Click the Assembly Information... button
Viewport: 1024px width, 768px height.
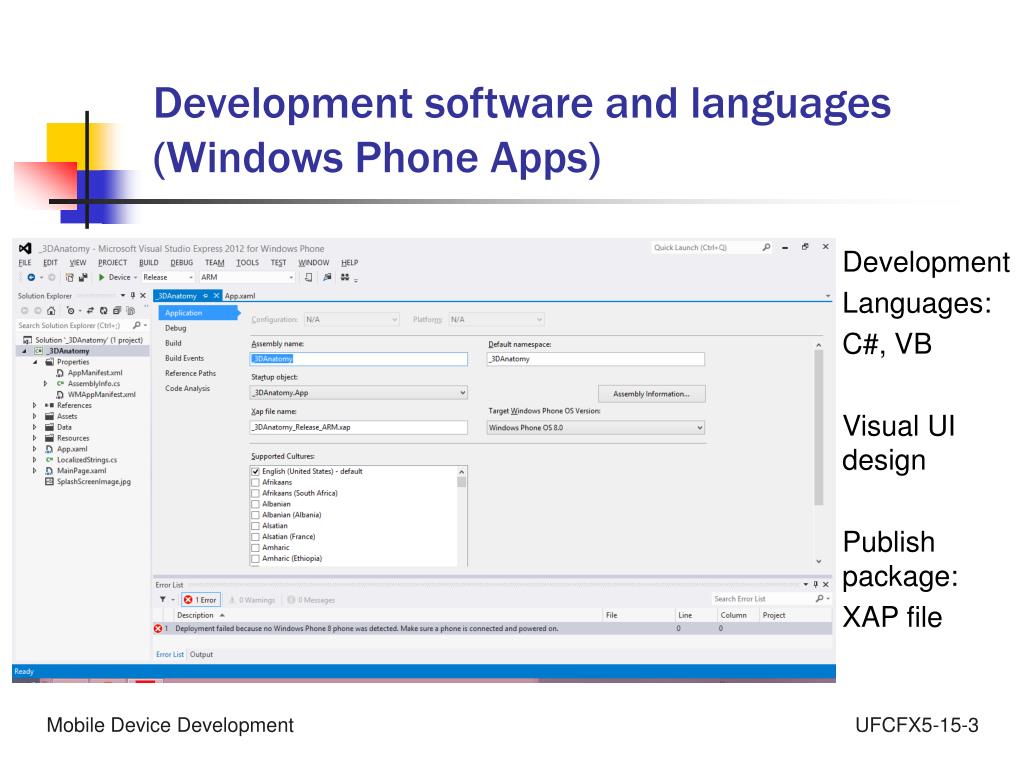652,394
